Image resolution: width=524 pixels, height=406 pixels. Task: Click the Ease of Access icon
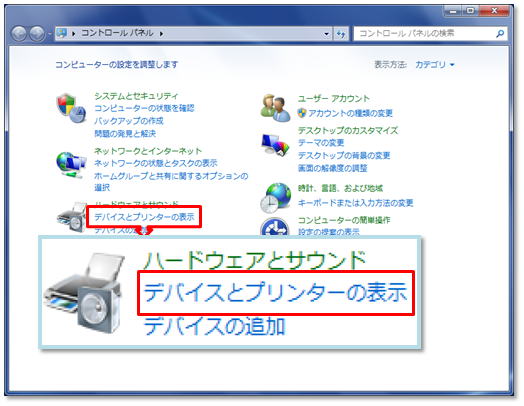tap(275, 227)
